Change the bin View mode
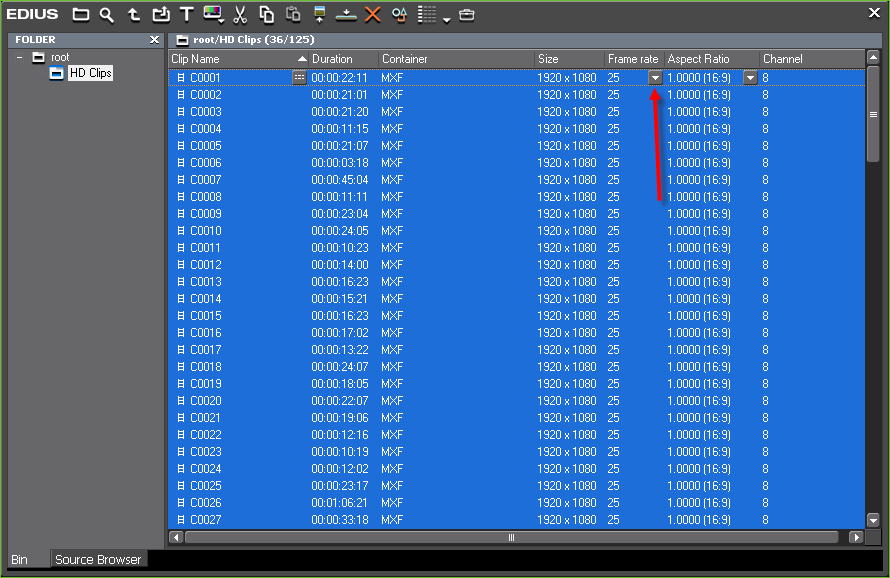This screenshot has width=890, height=578. [x=427, y=15]
